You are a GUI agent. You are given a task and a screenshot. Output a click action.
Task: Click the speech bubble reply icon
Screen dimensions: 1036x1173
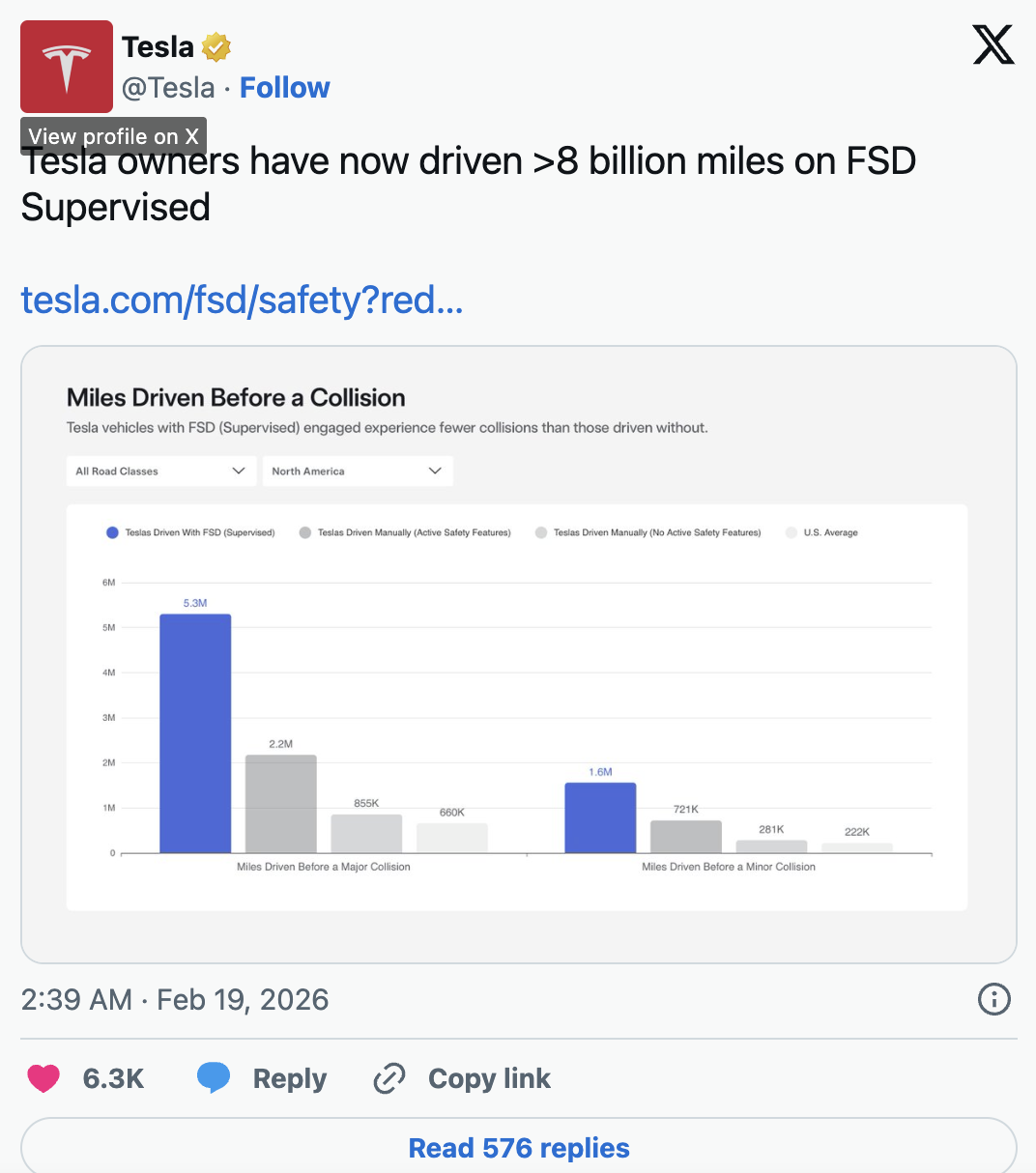pos(213,1076)
